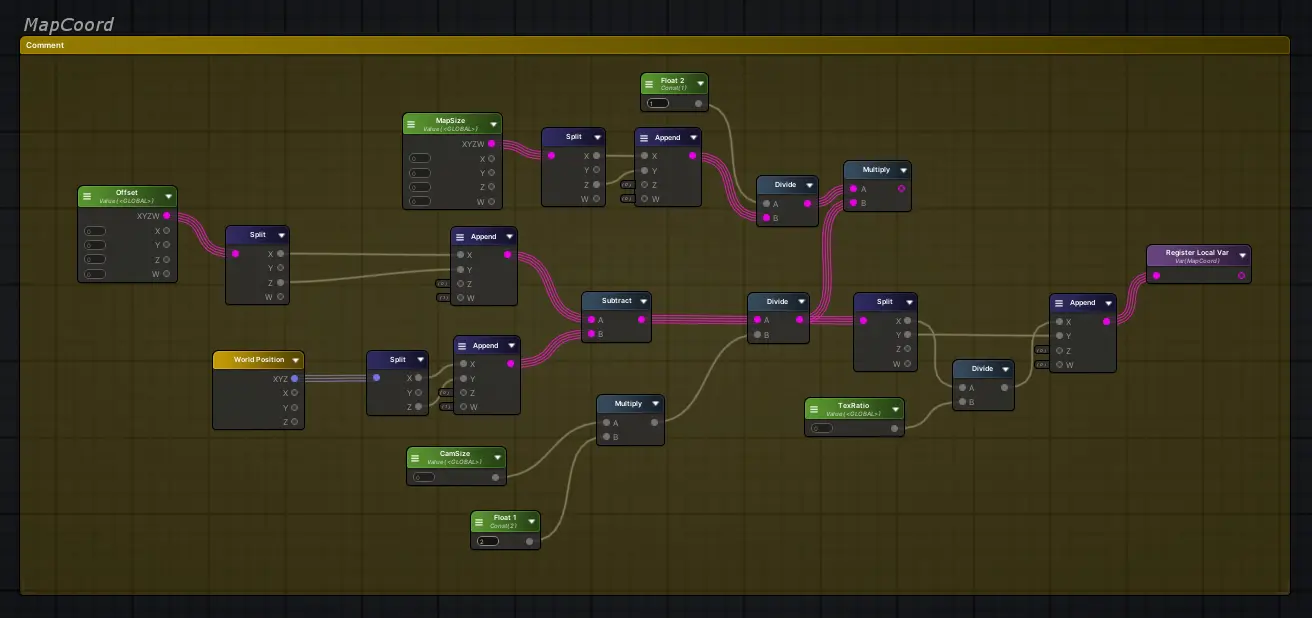Click the CamSize node's hamburger menu icon
Image resolution: width=1312 pixels, height=618 pixels.
point(416,457)
